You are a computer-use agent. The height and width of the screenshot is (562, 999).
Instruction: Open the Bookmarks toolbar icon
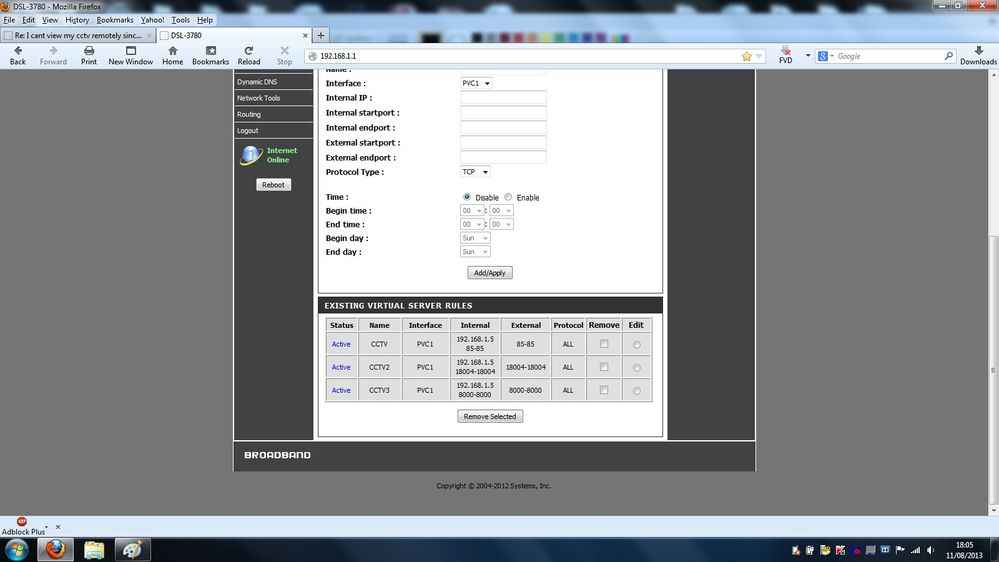(210, 51)
